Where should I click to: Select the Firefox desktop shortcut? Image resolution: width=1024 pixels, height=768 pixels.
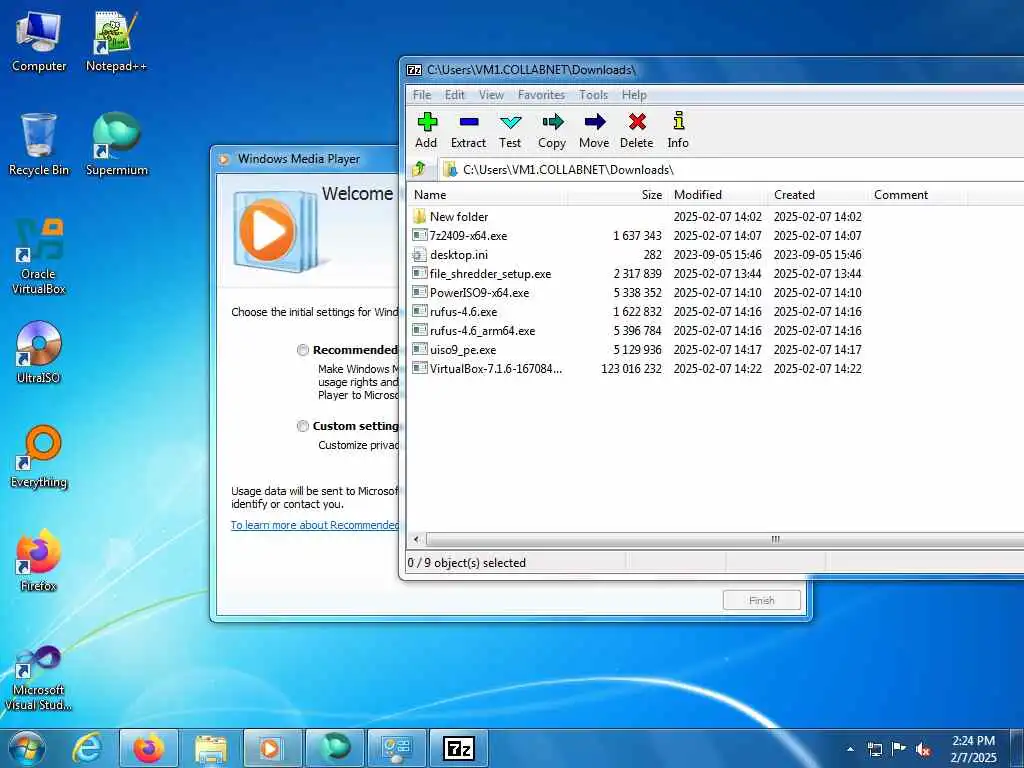(39, 560)
